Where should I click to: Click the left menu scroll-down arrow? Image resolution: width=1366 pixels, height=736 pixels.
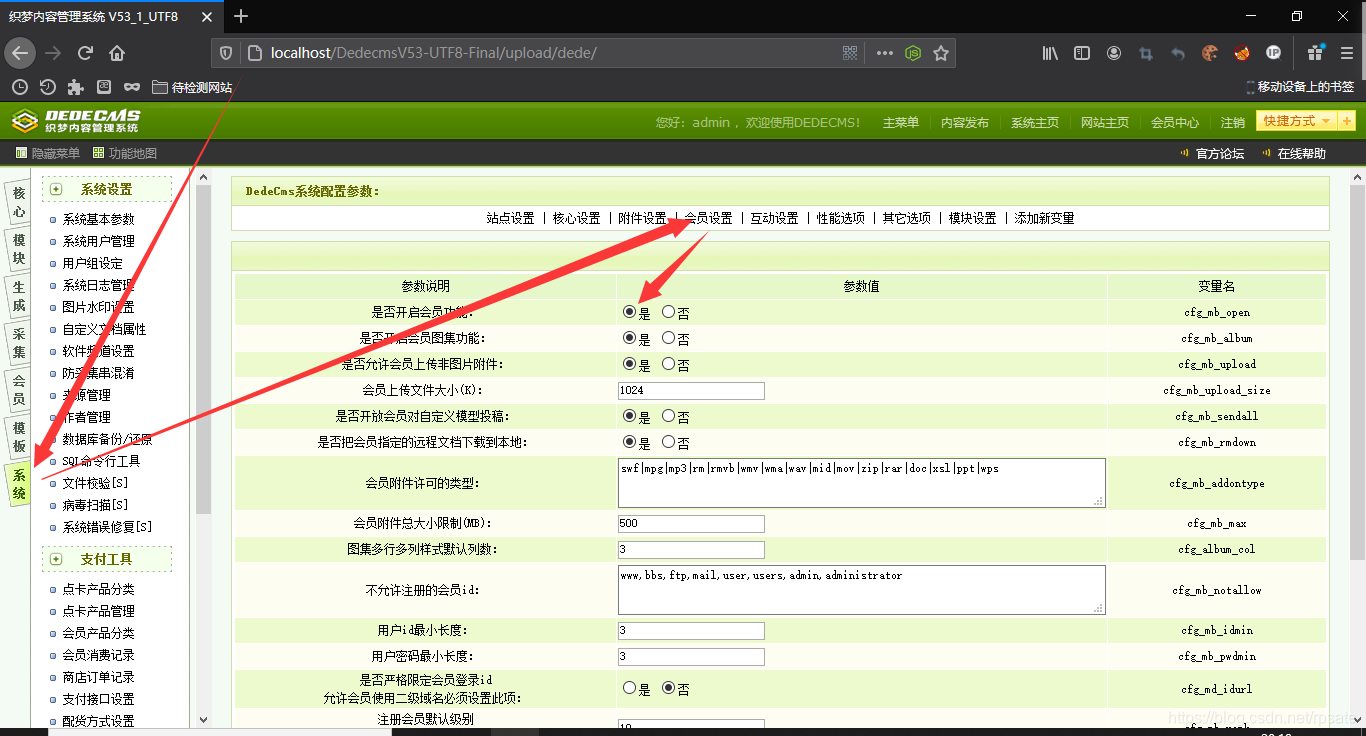coord(204,719)
